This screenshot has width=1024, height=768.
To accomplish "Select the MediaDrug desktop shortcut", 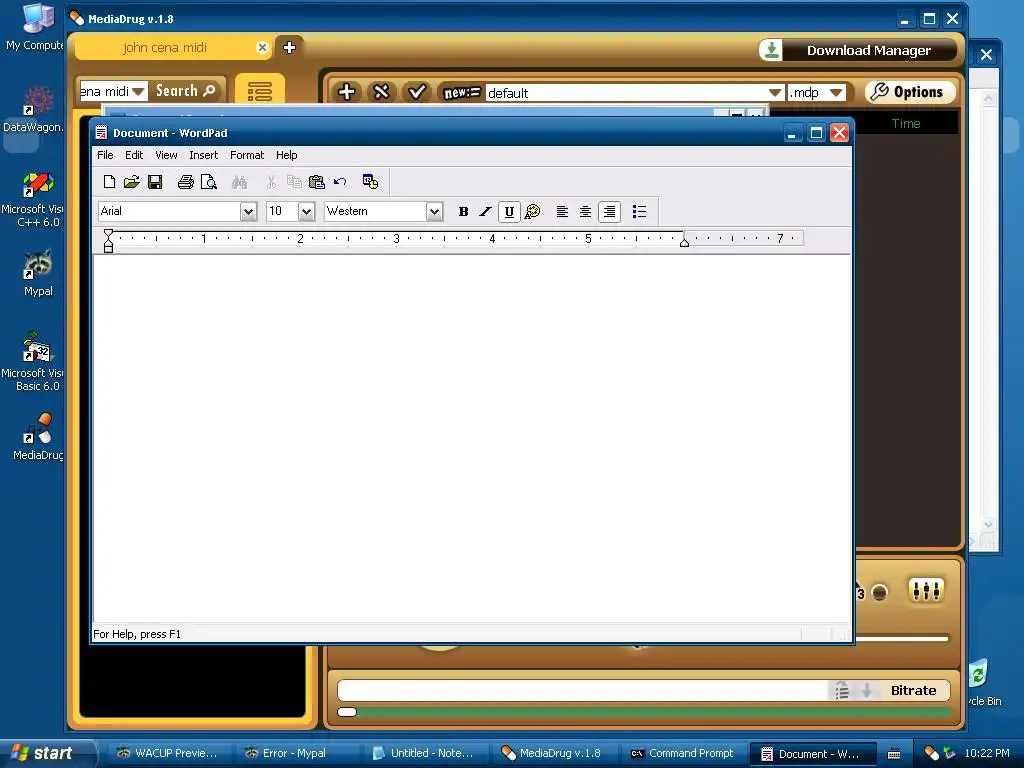I will pos(37,437).
